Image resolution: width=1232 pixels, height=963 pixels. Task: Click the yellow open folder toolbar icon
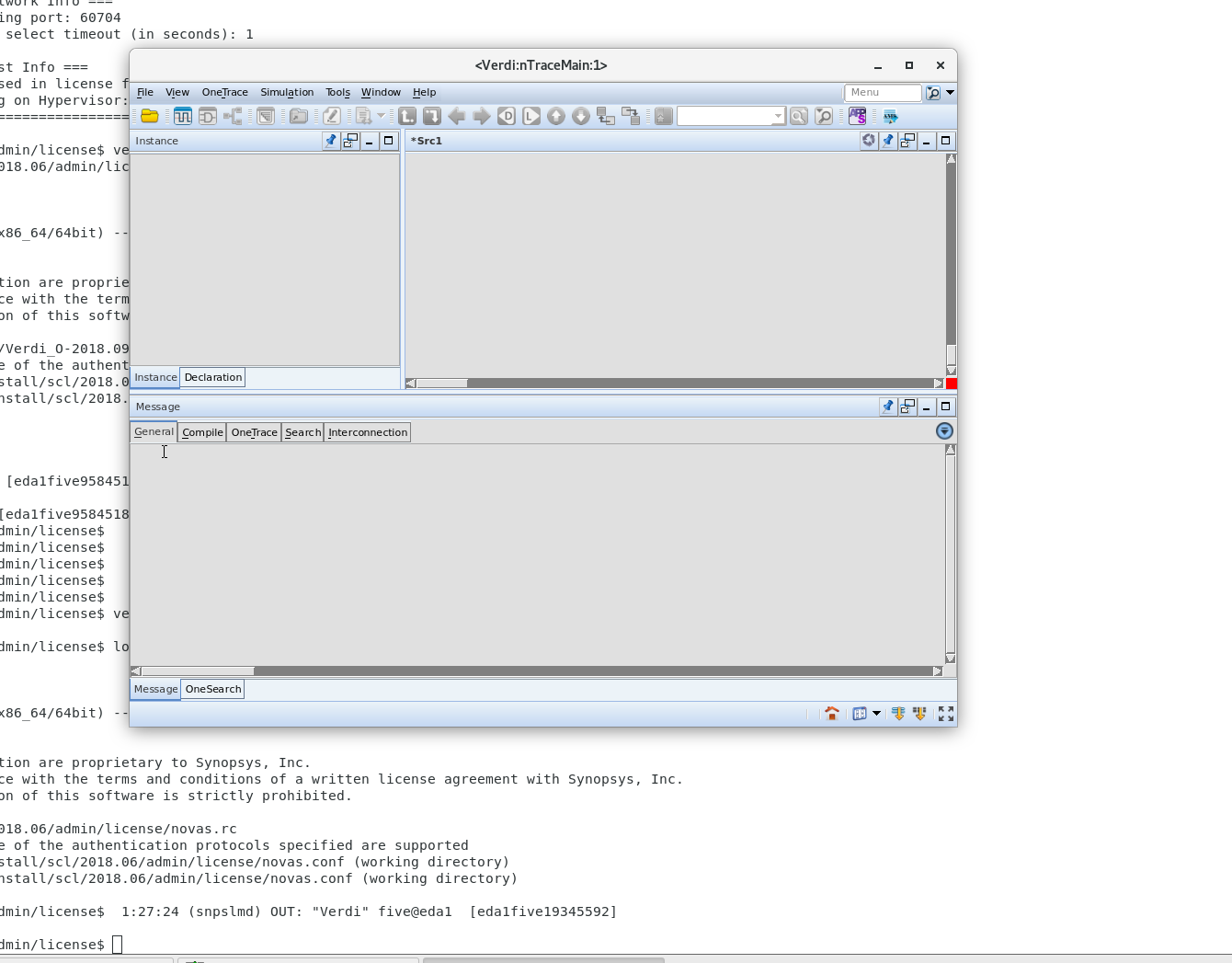(x=150, y=116)
